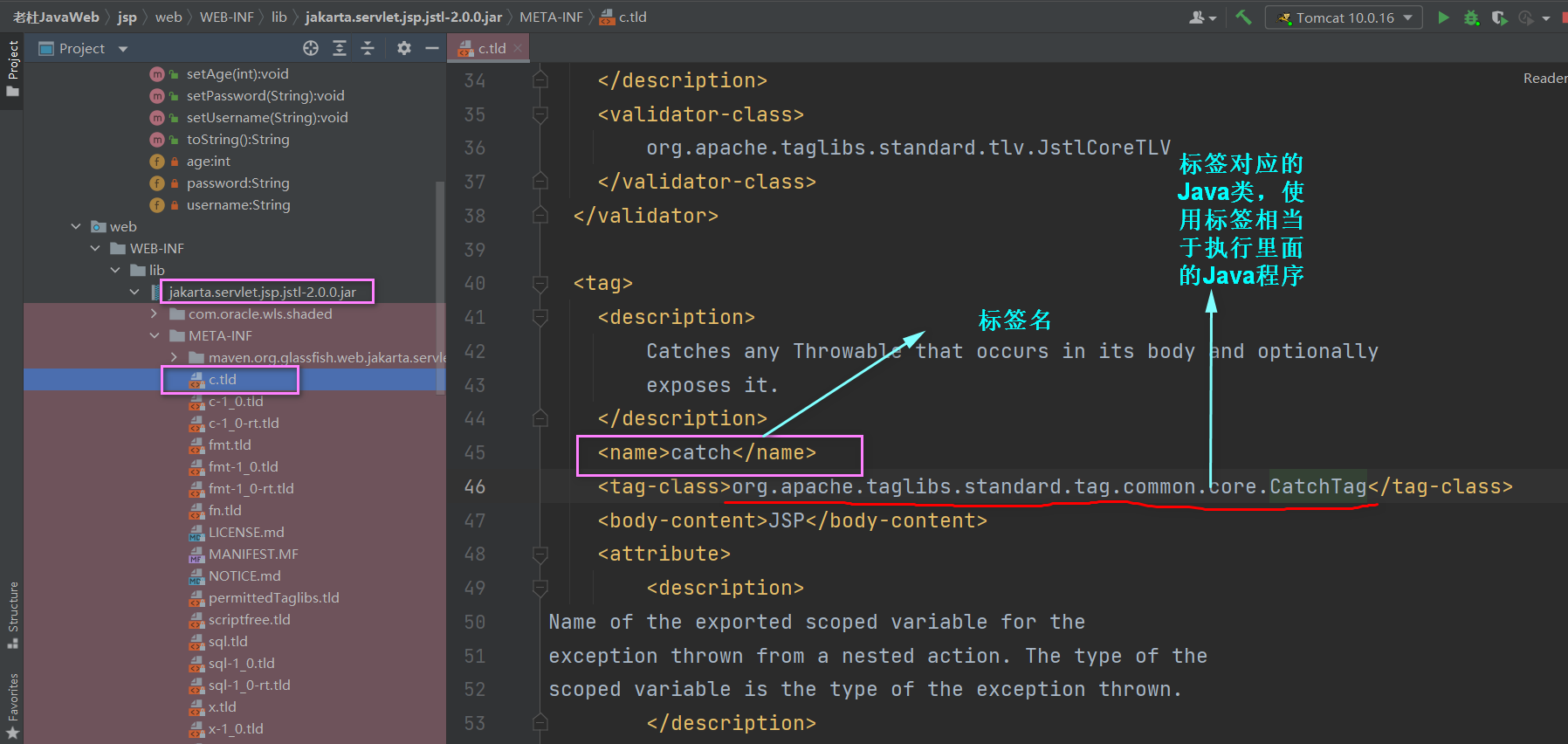1568x744 pixels.
Task: Fold the validator-class block at line 35
Action: point(540,114)
